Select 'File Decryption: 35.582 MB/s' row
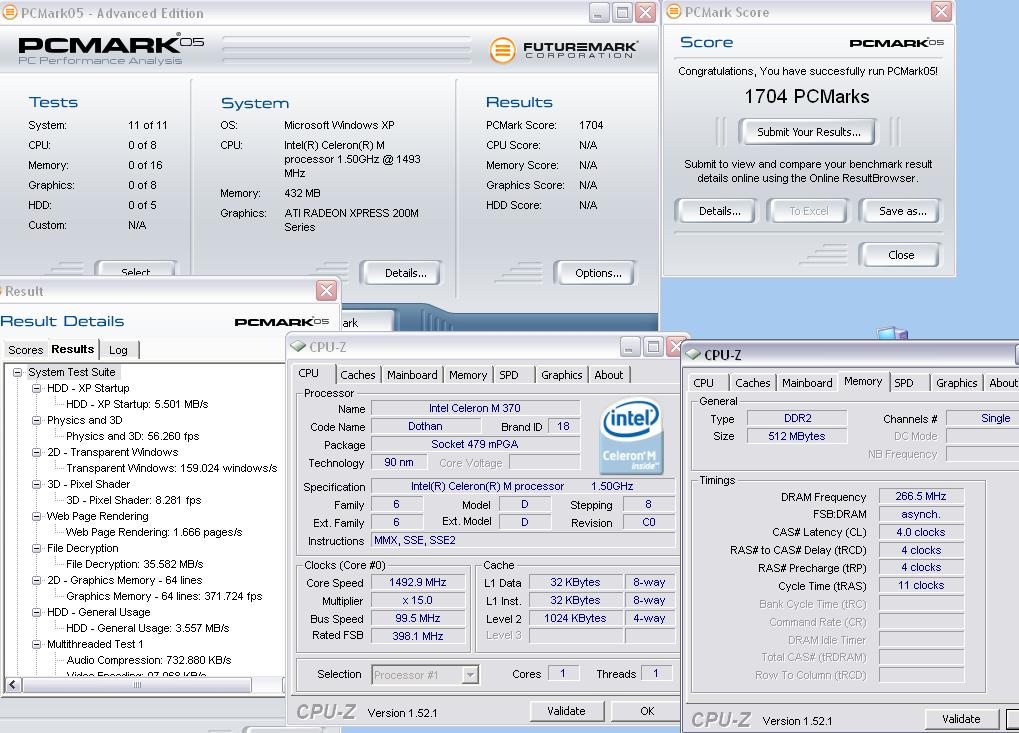This screenshot has width=1019, height=733. 134,564
